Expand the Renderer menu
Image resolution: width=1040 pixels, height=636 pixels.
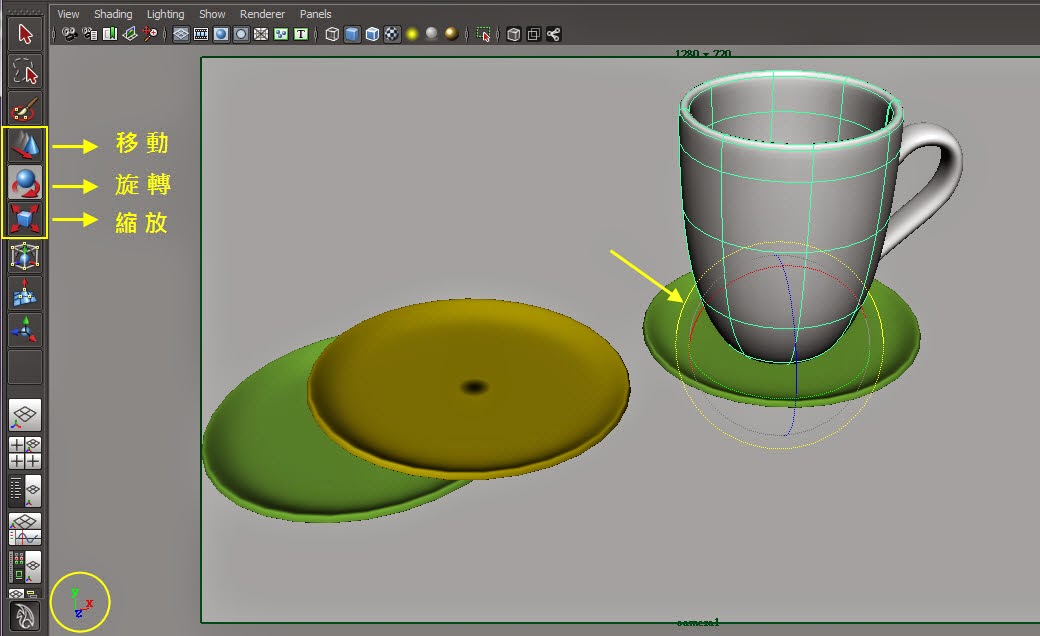click(x=262, y=14)
